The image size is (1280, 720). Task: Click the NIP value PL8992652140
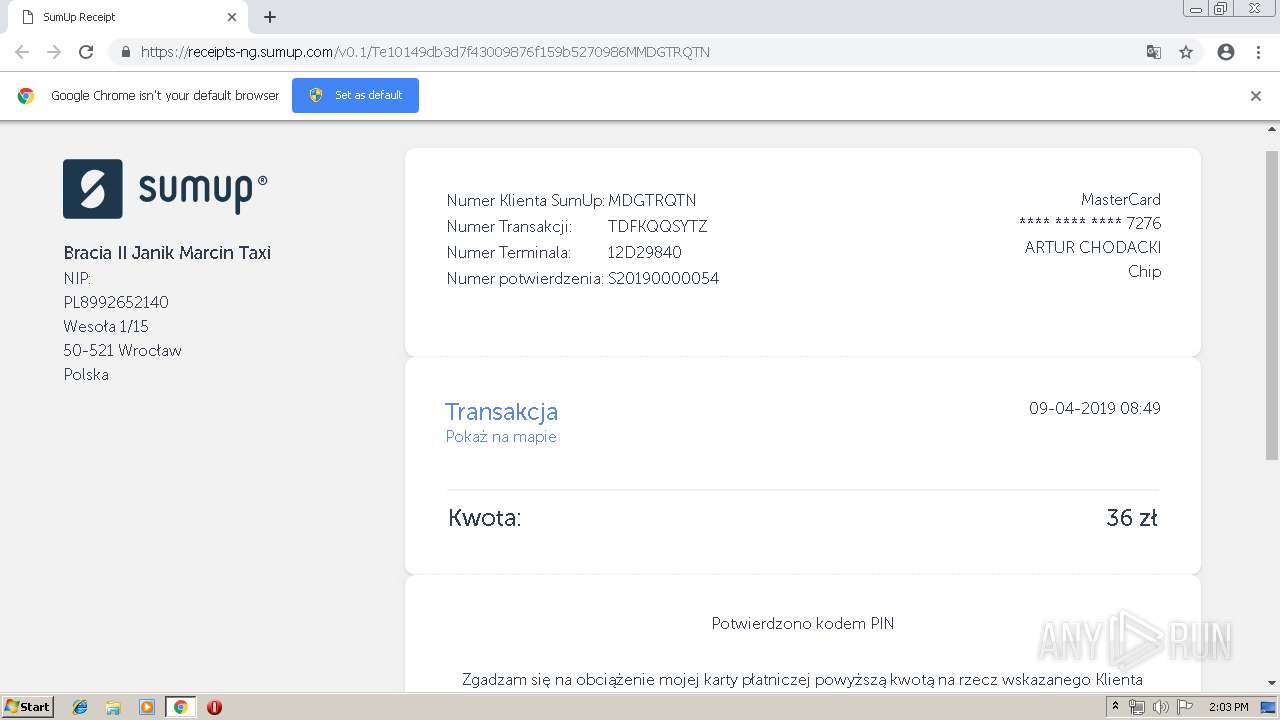[116, 302]
